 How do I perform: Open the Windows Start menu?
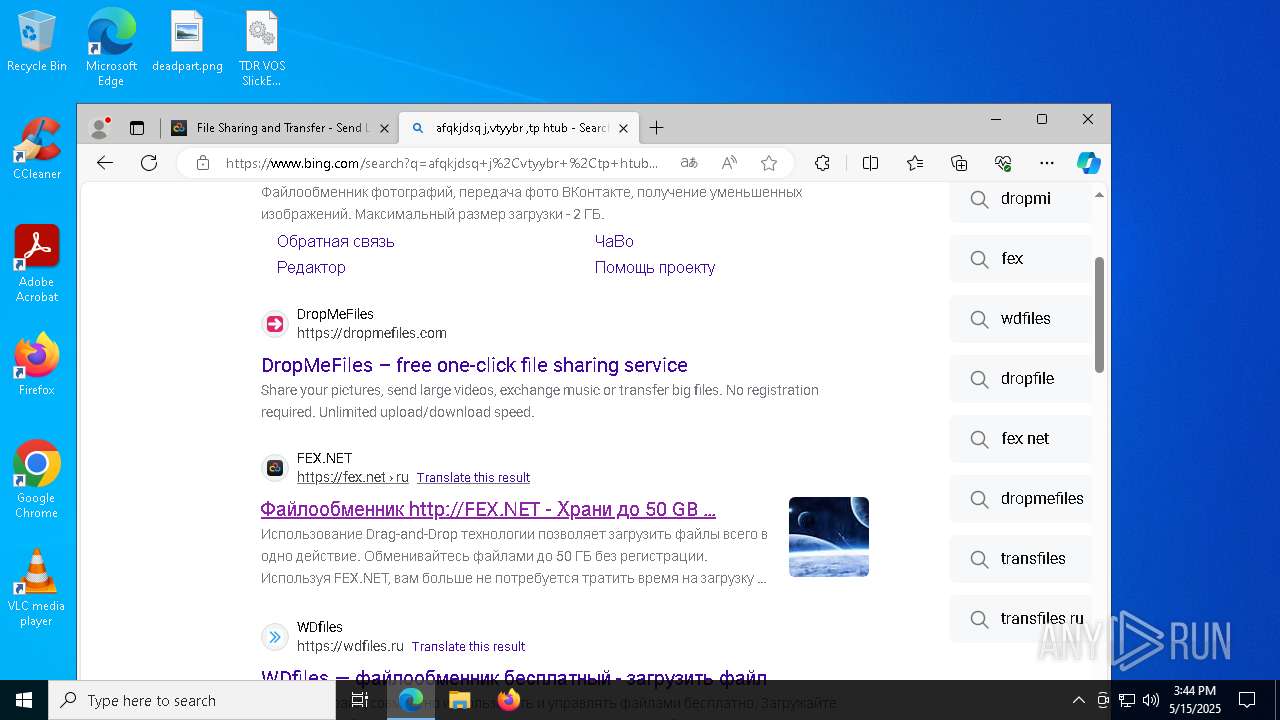point(24,700)
